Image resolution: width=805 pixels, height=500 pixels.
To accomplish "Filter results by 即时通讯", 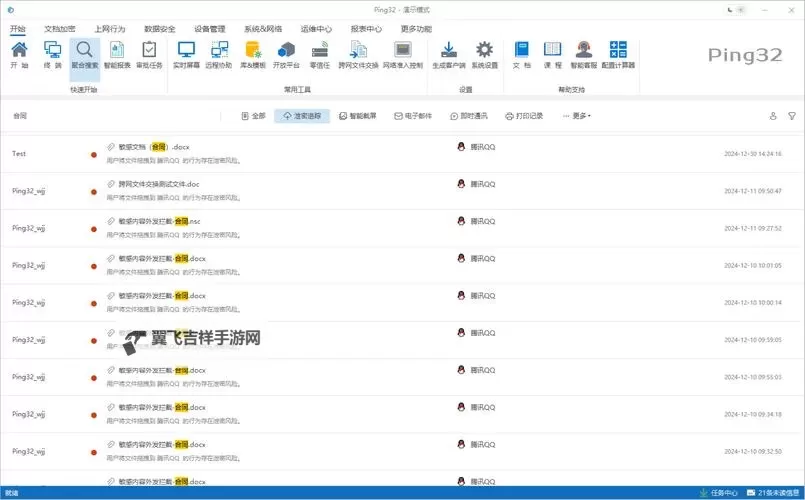I will (469, 116).
